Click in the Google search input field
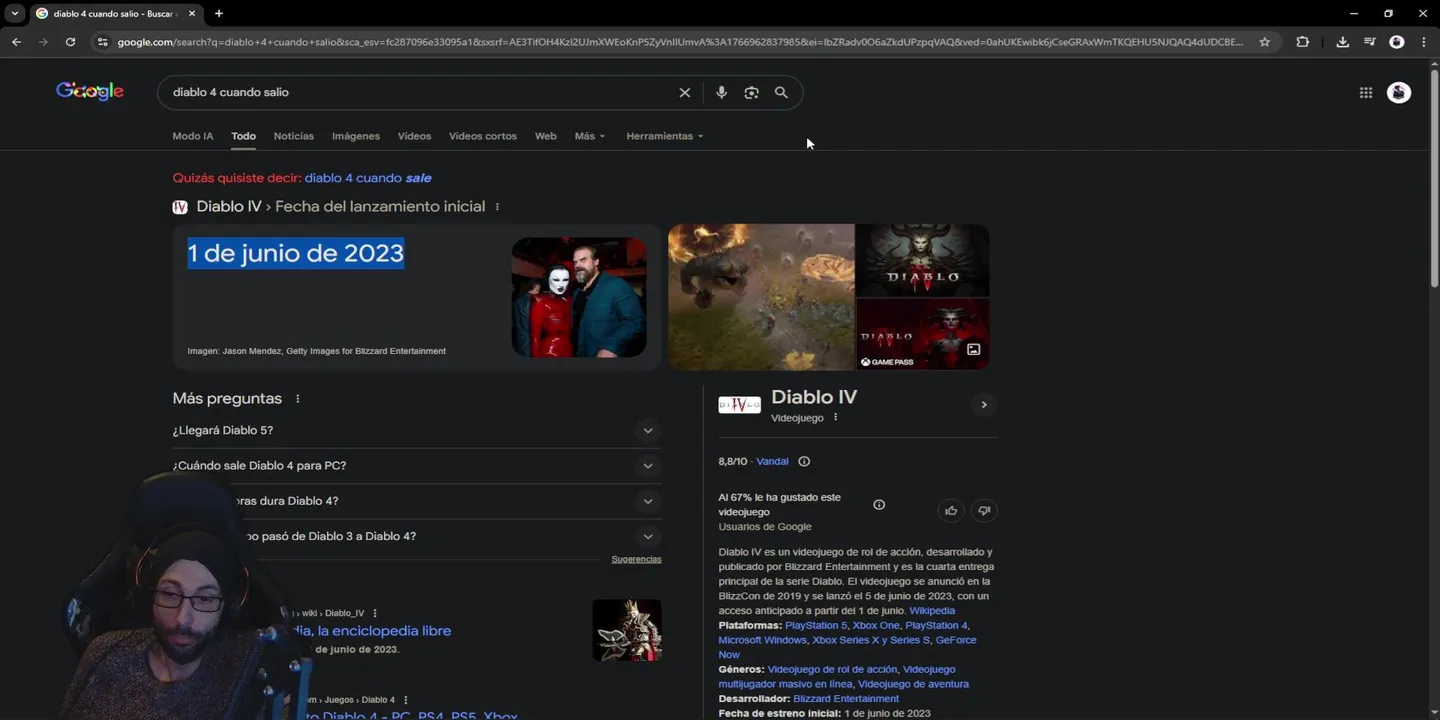1440x720 pixels. click(x=420, y=92)
